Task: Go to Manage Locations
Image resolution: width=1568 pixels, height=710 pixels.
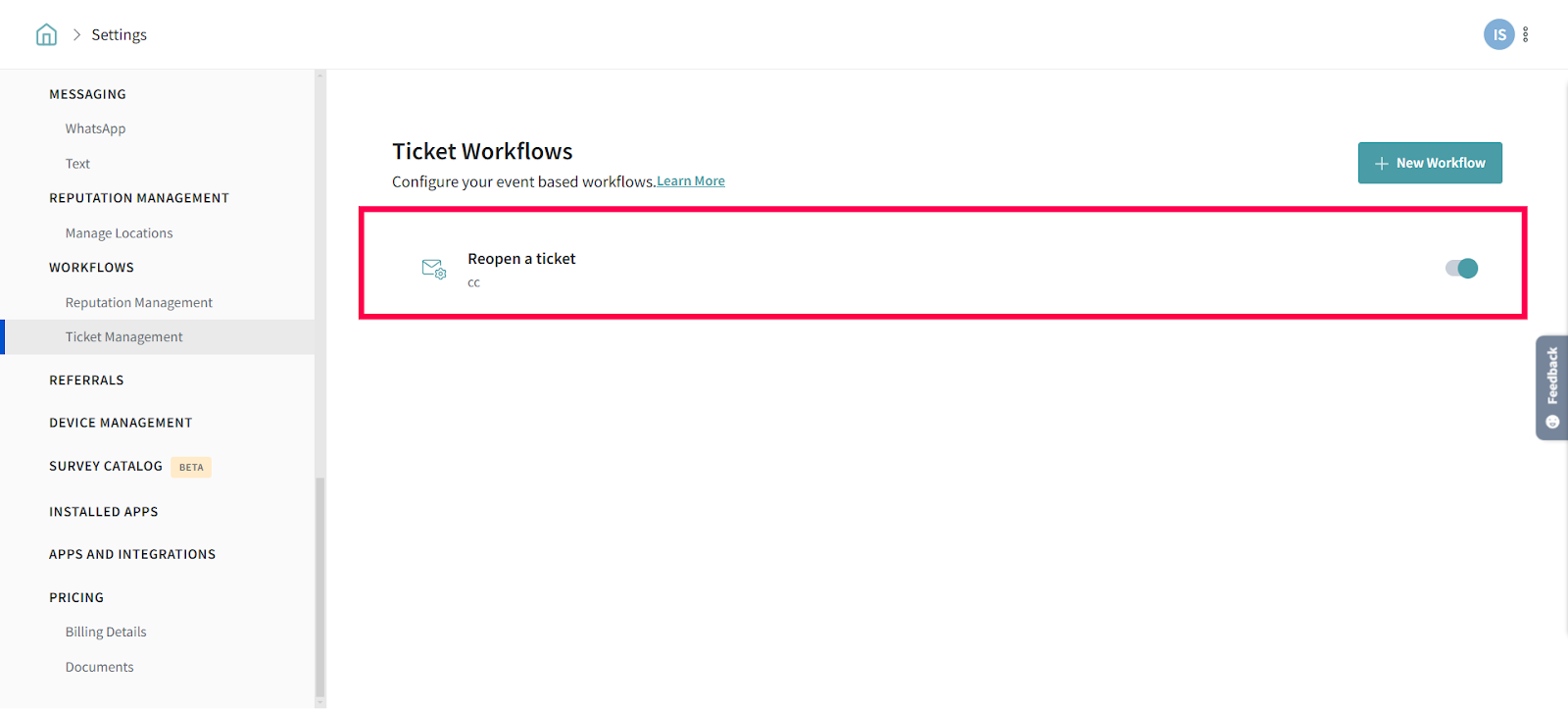Action: [x=119, y=233]
